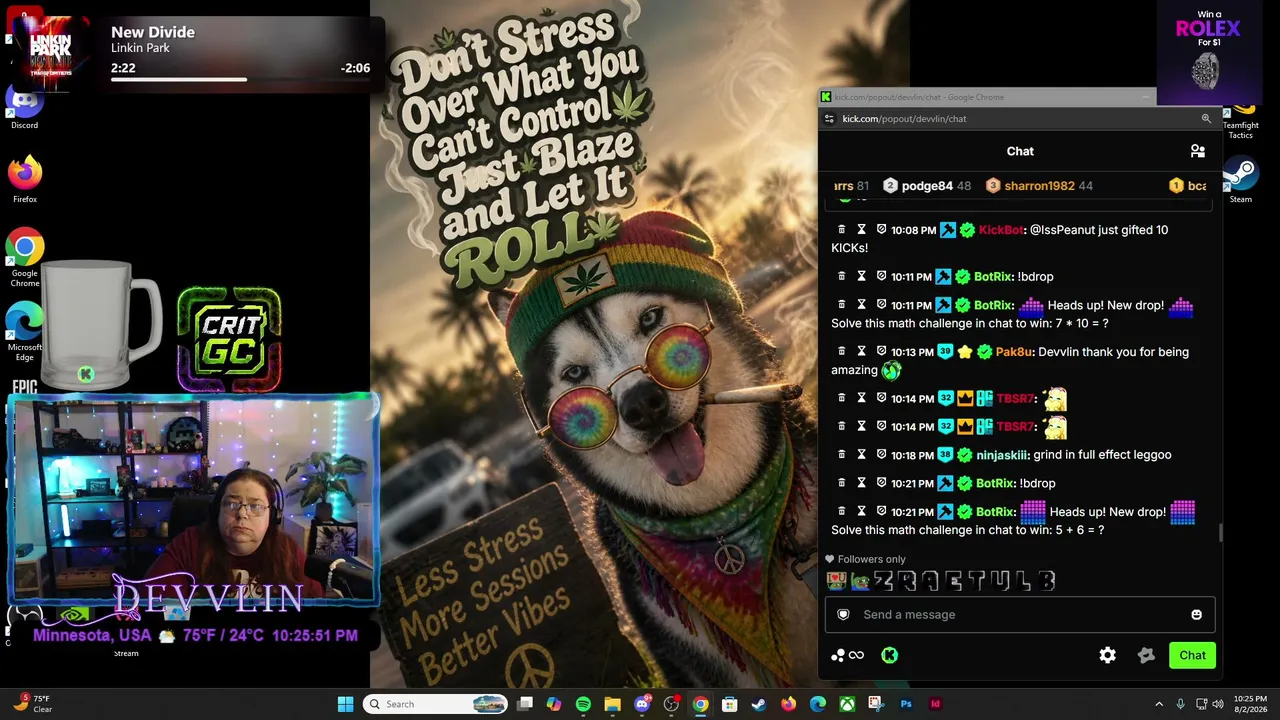Screen dimensions: 1280x720
Task: Click ninjaskiii's username in chat
Action: pyautogui.click(x=1001, y=455)
